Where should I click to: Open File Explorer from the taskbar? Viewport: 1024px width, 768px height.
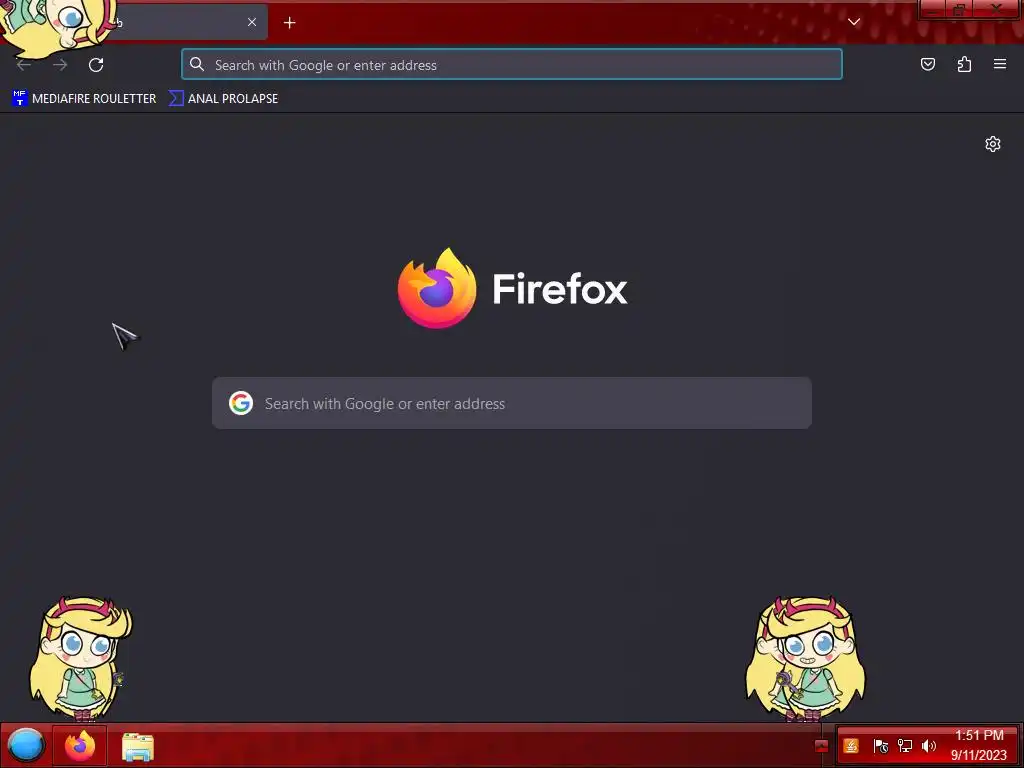(137, 747)
